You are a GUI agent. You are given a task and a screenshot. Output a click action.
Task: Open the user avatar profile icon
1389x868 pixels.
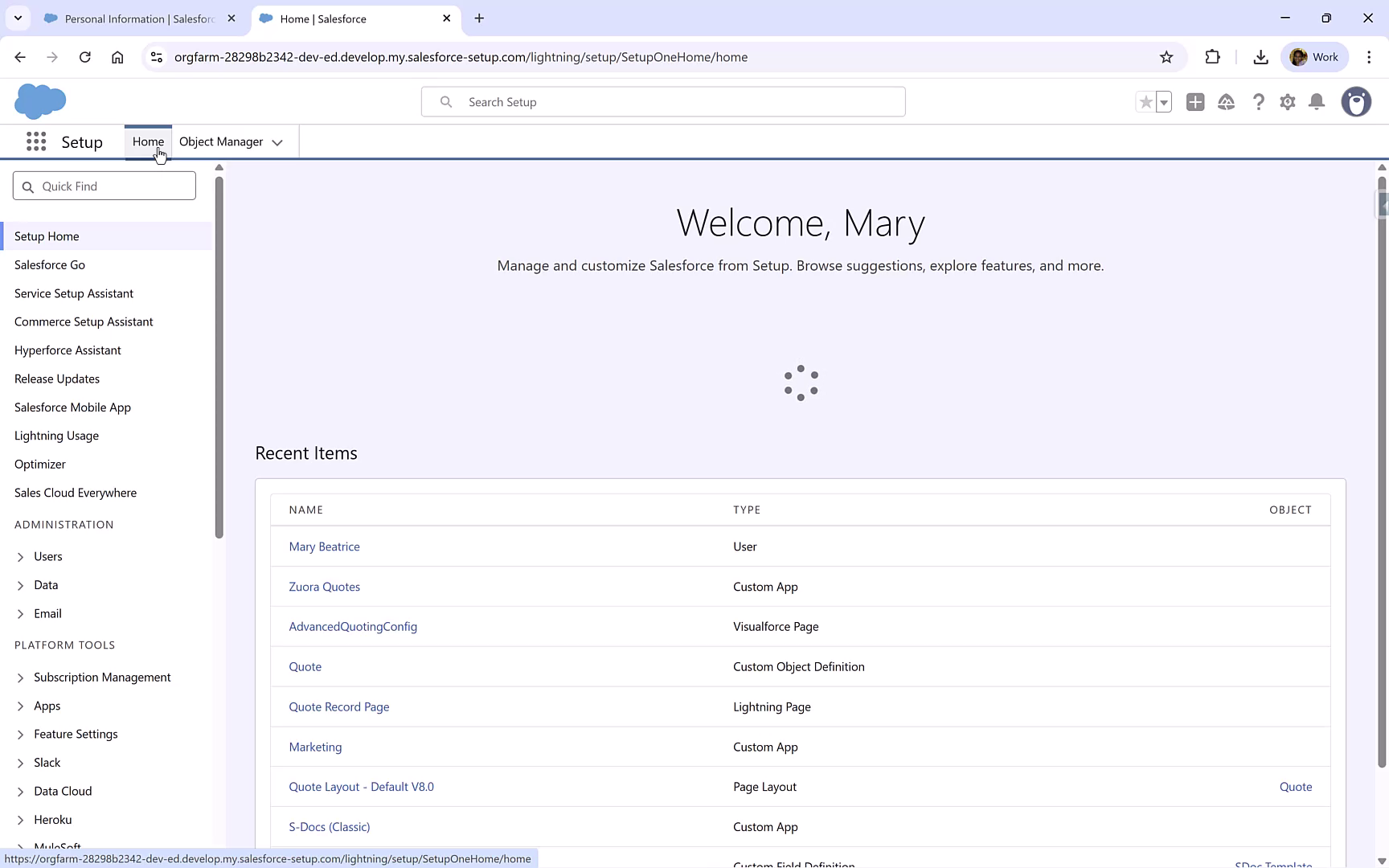(1356, 102)
